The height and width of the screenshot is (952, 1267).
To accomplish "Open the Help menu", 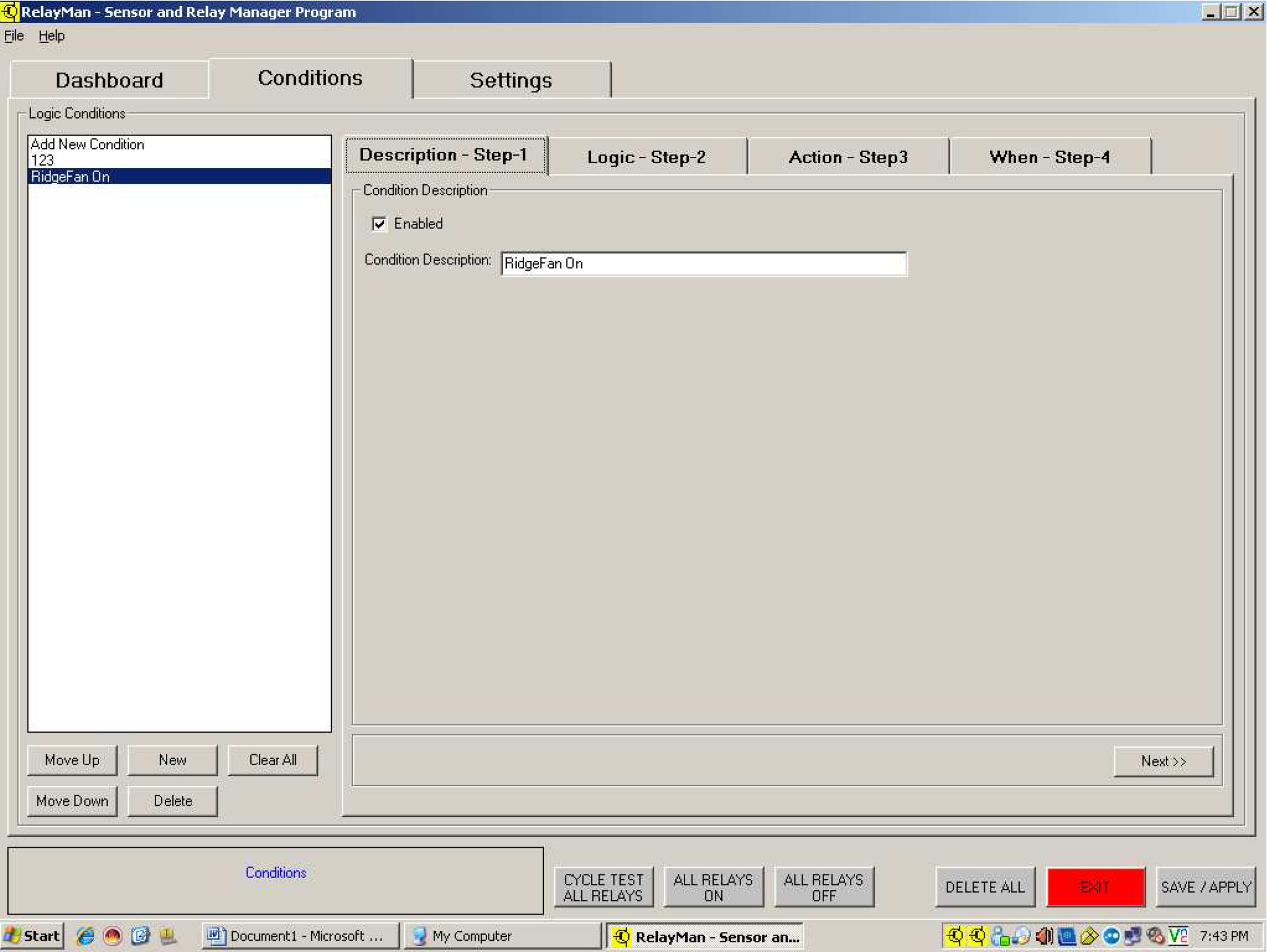I will [x=52, y=35].
